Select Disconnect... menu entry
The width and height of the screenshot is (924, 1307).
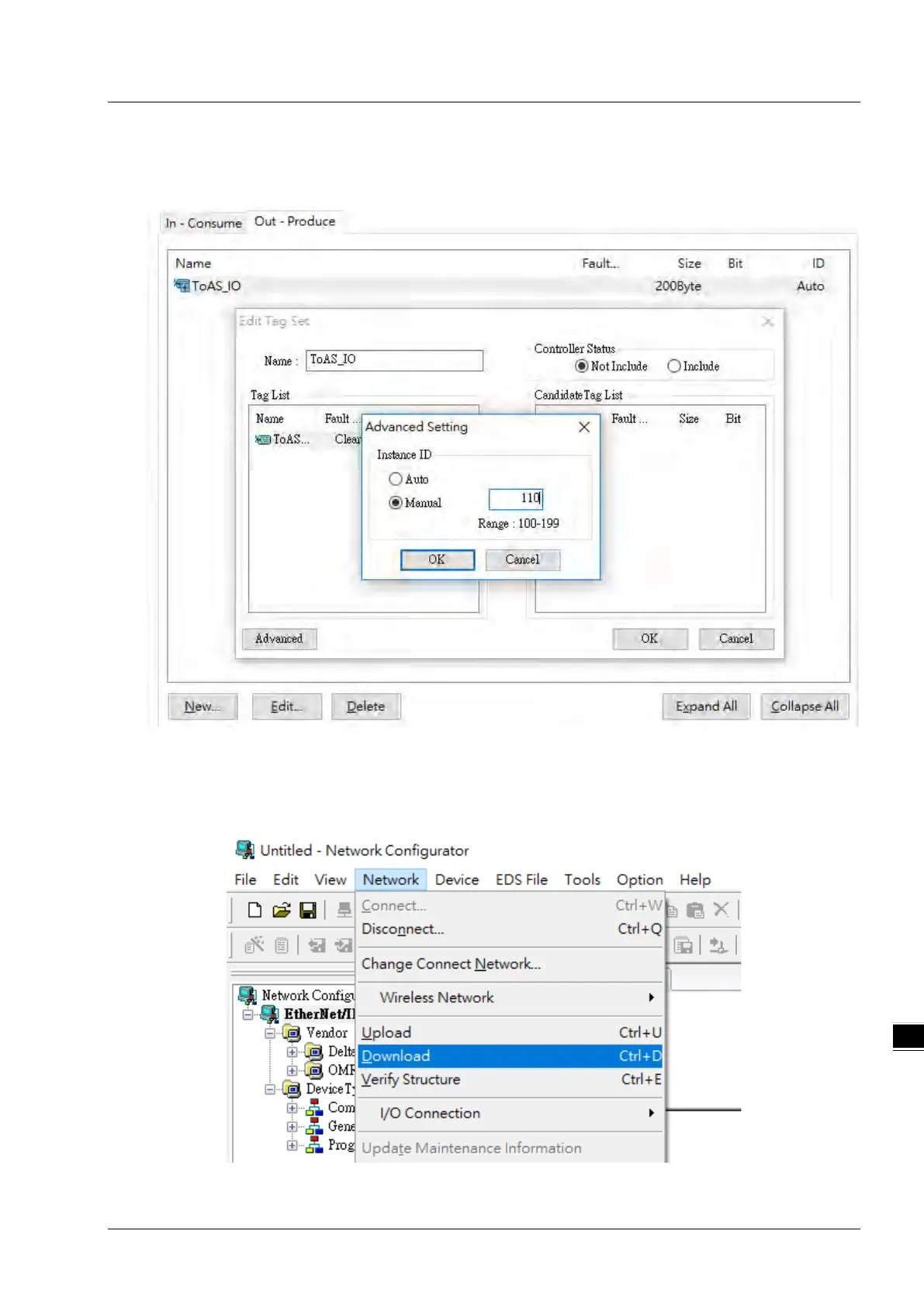pos(510,929)
